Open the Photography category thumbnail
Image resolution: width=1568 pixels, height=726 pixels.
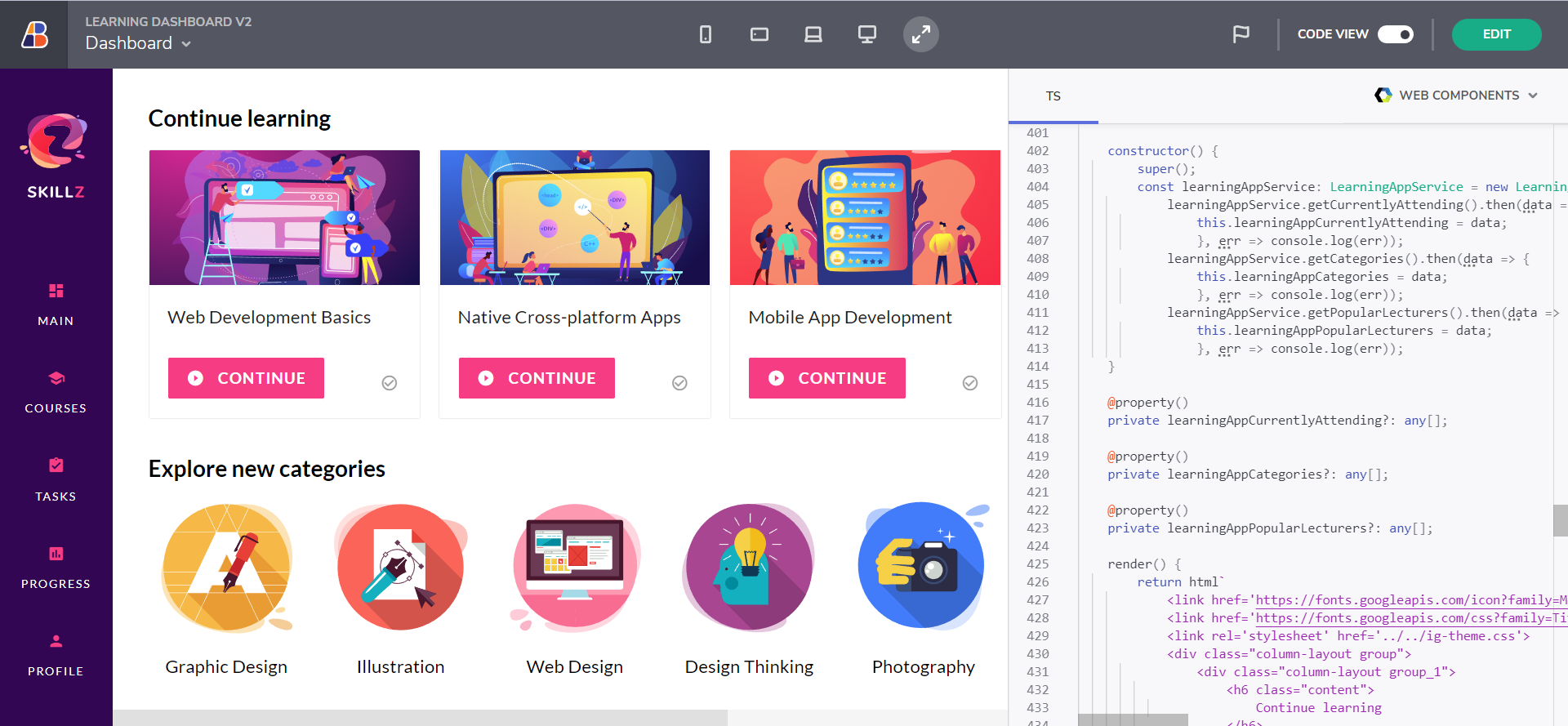922,567
